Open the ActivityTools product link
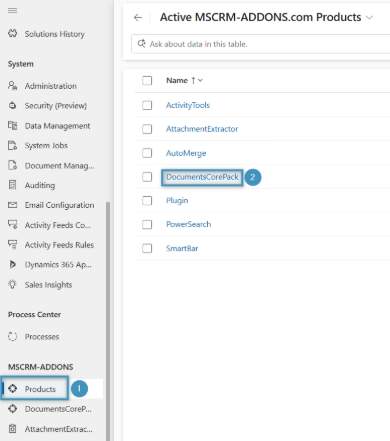Screen dimensions: 390x441 pos(188,105)
